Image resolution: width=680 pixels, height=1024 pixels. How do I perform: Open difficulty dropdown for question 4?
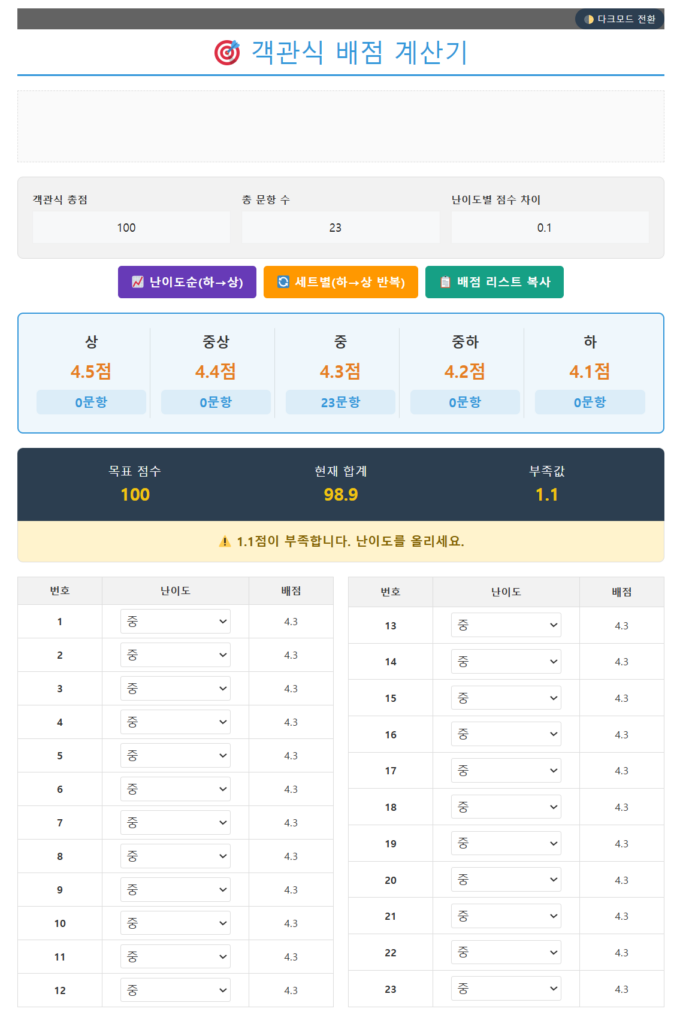(x=175, y=722)
